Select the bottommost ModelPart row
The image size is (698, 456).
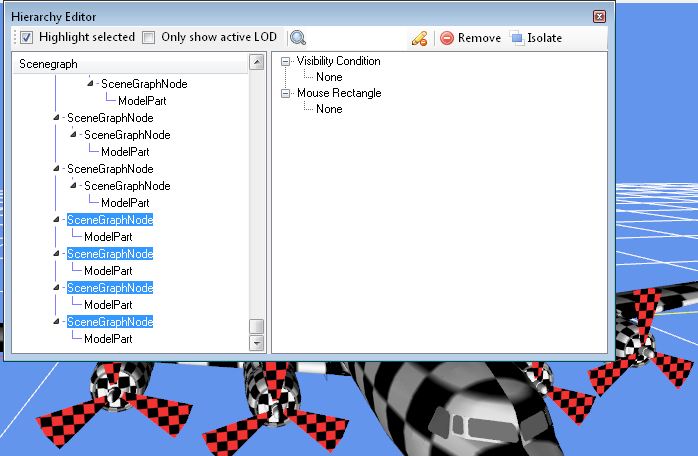(x=108, y=339)
